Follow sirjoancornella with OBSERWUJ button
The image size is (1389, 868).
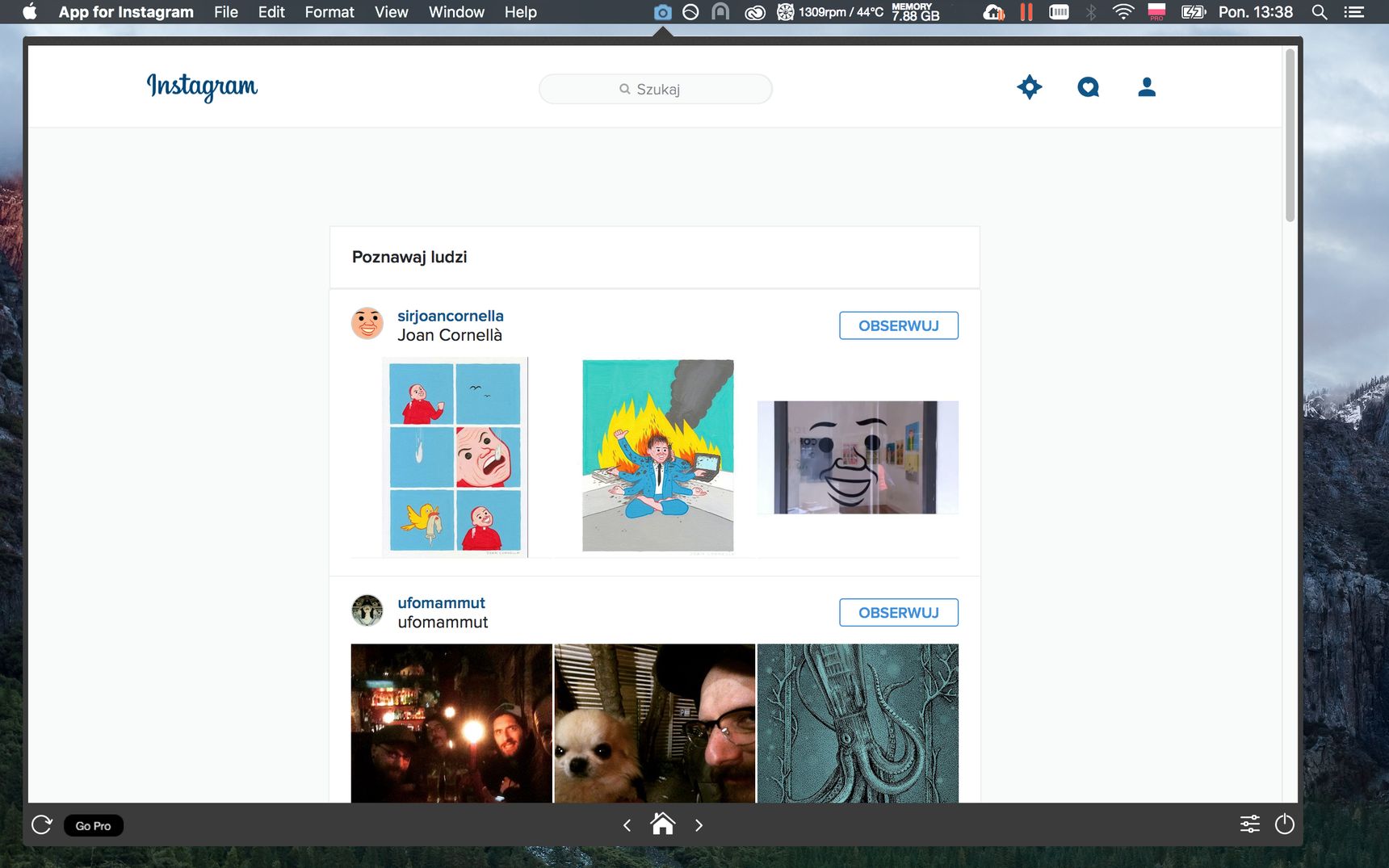[x=899, y=325]
